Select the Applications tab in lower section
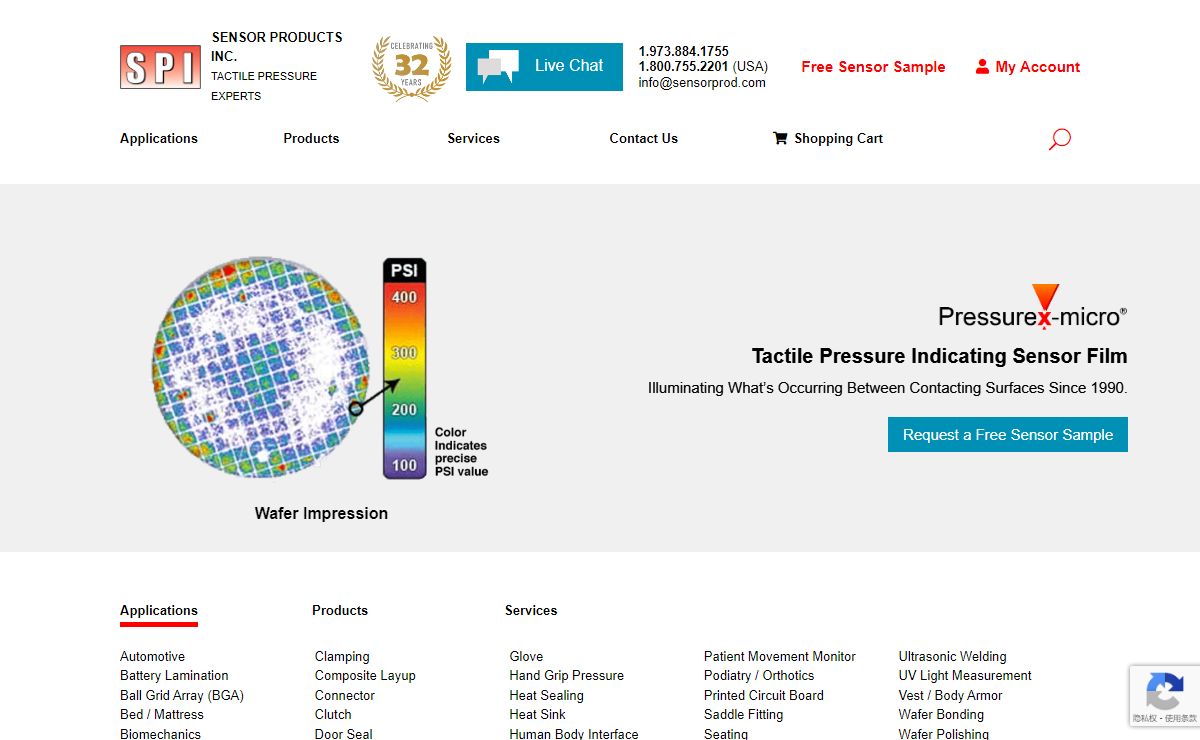 (159, 611)
